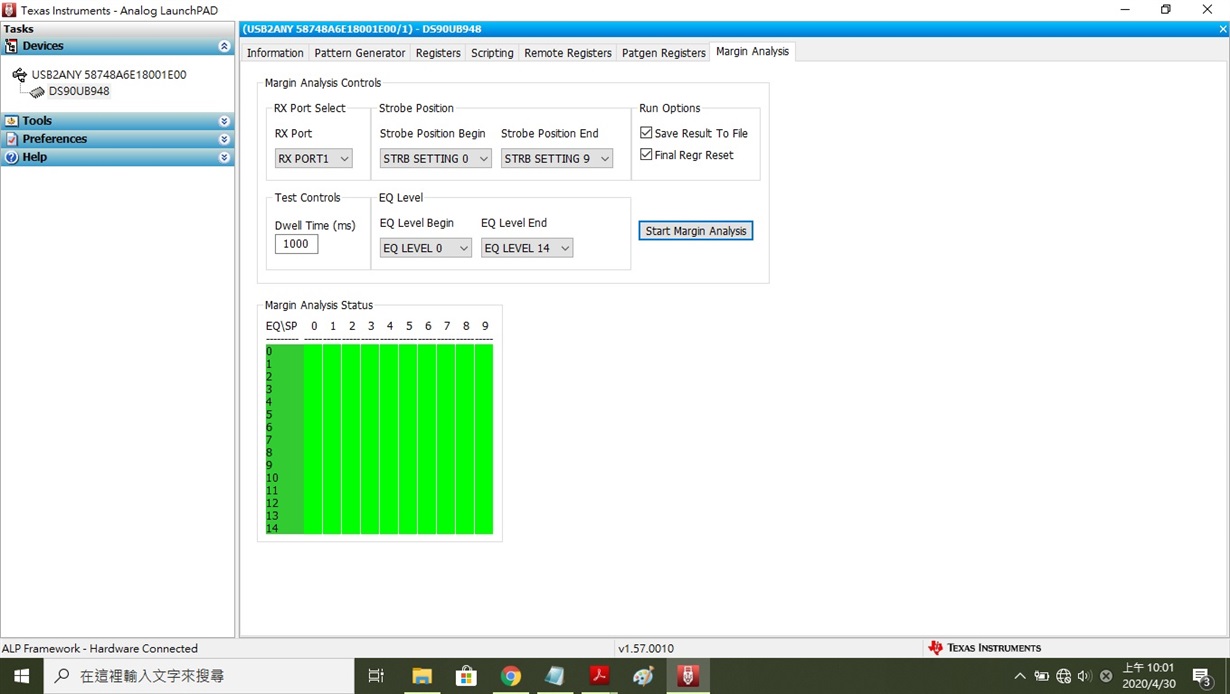Open the notepad app on the taskbar
The width and height of the screenshot is (1230, 694).
pos(555,676)
